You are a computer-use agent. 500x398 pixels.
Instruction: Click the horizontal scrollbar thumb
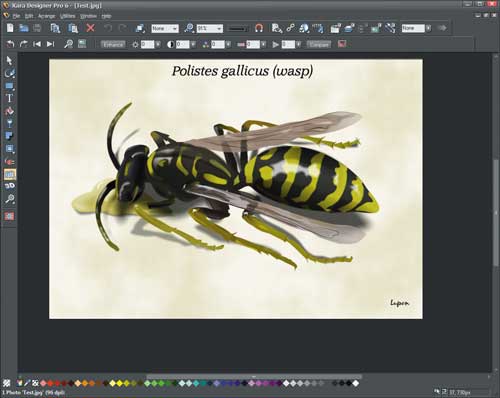[x=254, y=377]
